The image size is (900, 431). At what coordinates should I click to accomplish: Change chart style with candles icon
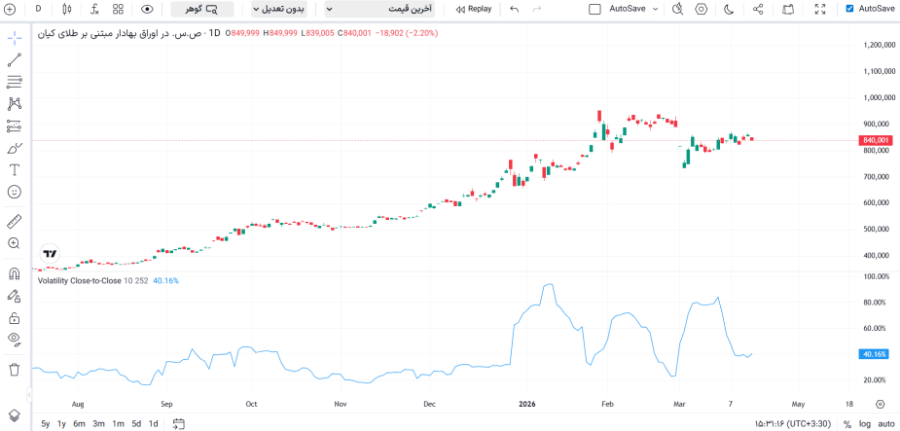pyautogui.click(x=67, y=9)
